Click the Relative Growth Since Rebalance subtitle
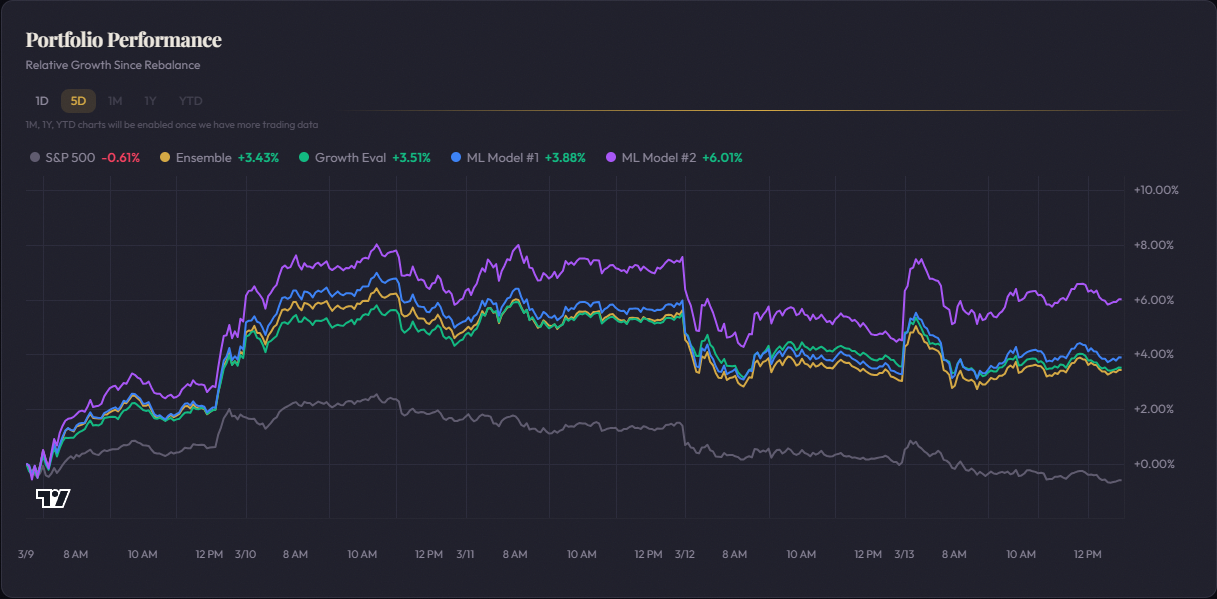Viewport: 1217px width, 599px height. click(113, 65)
